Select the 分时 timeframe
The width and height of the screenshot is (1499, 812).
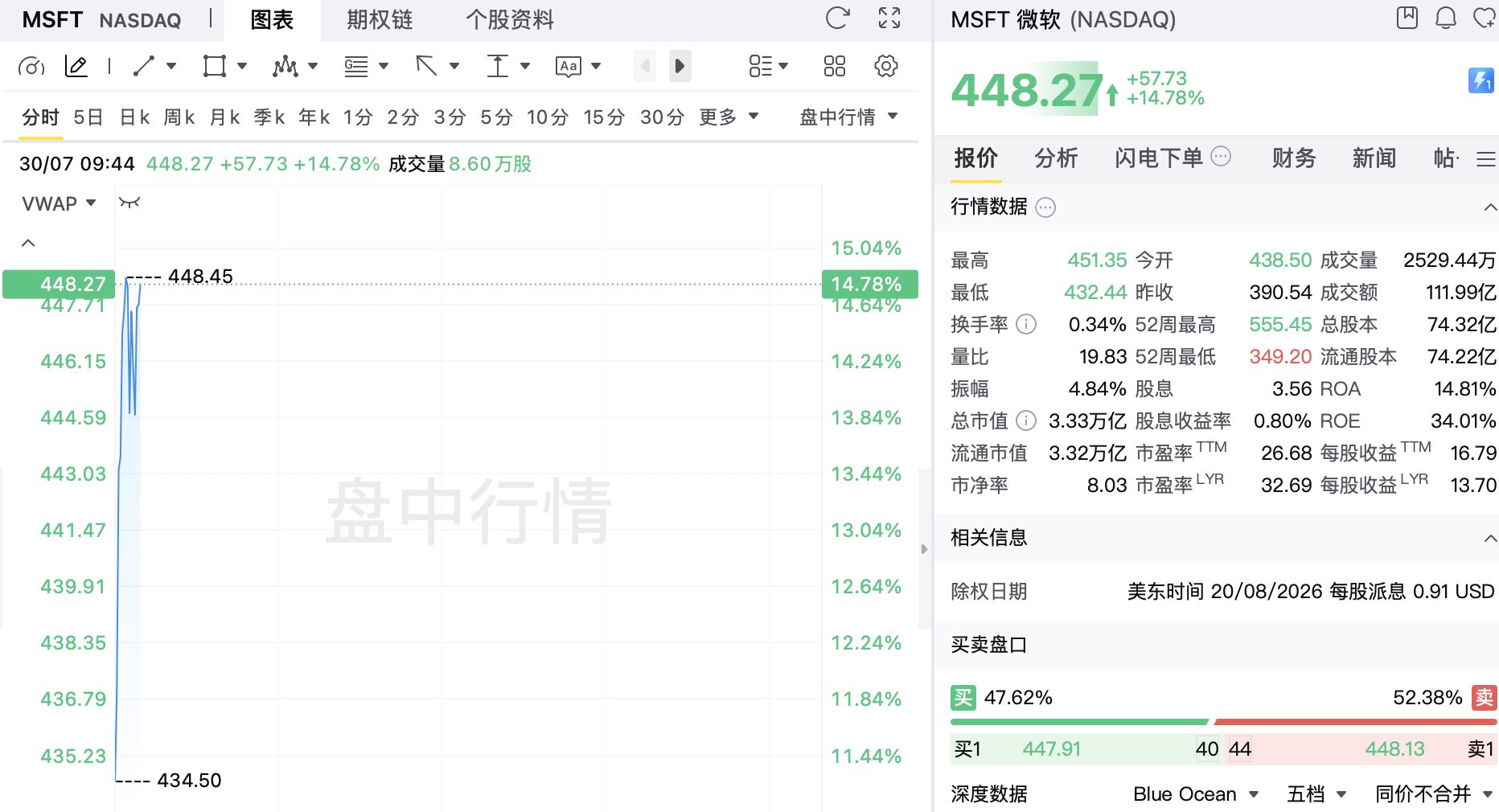point(40,117)
